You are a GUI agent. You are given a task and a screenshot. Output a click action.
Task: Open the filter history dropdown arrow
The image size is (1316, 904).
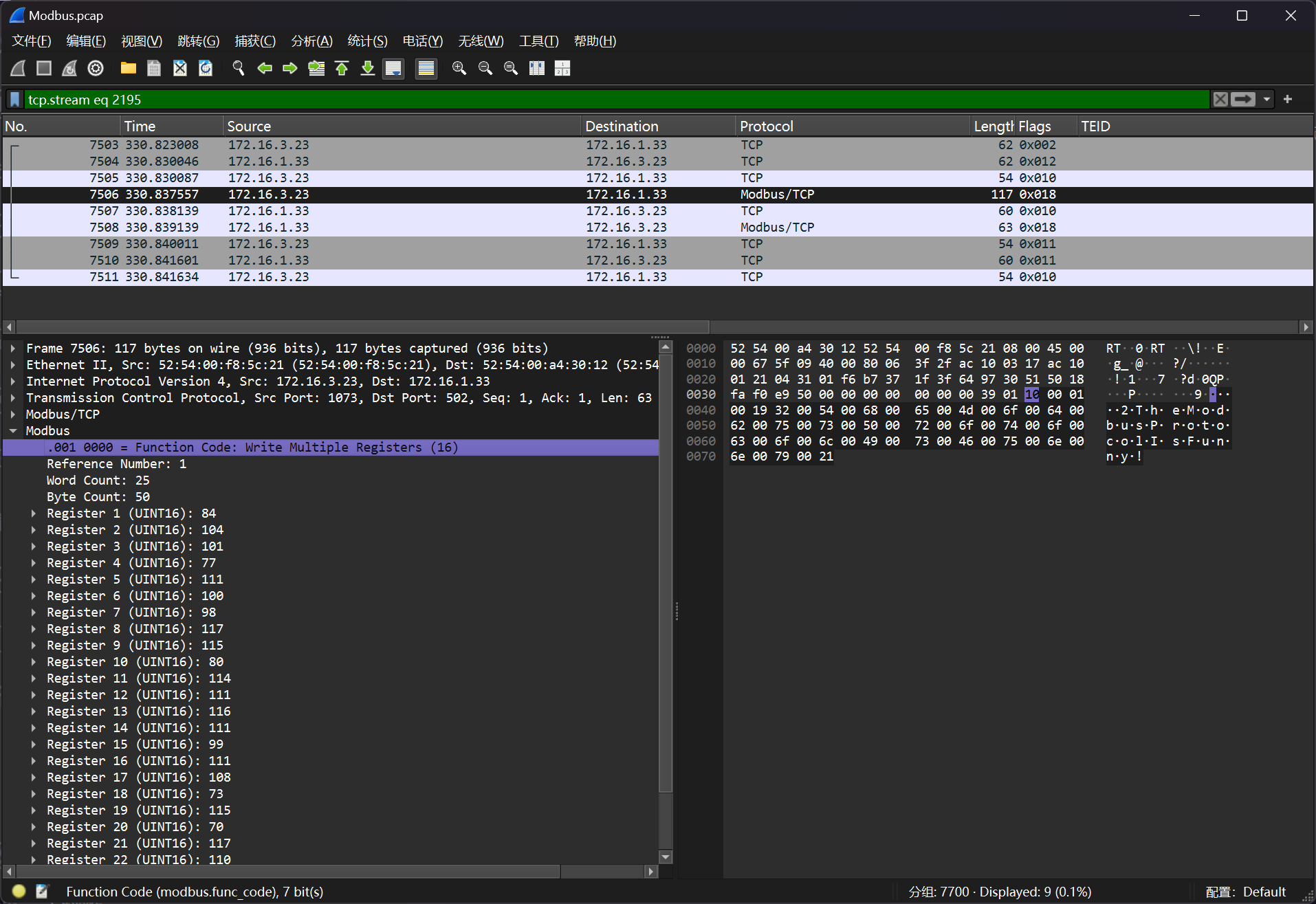pyautogui.click(x=1266, y=100)
